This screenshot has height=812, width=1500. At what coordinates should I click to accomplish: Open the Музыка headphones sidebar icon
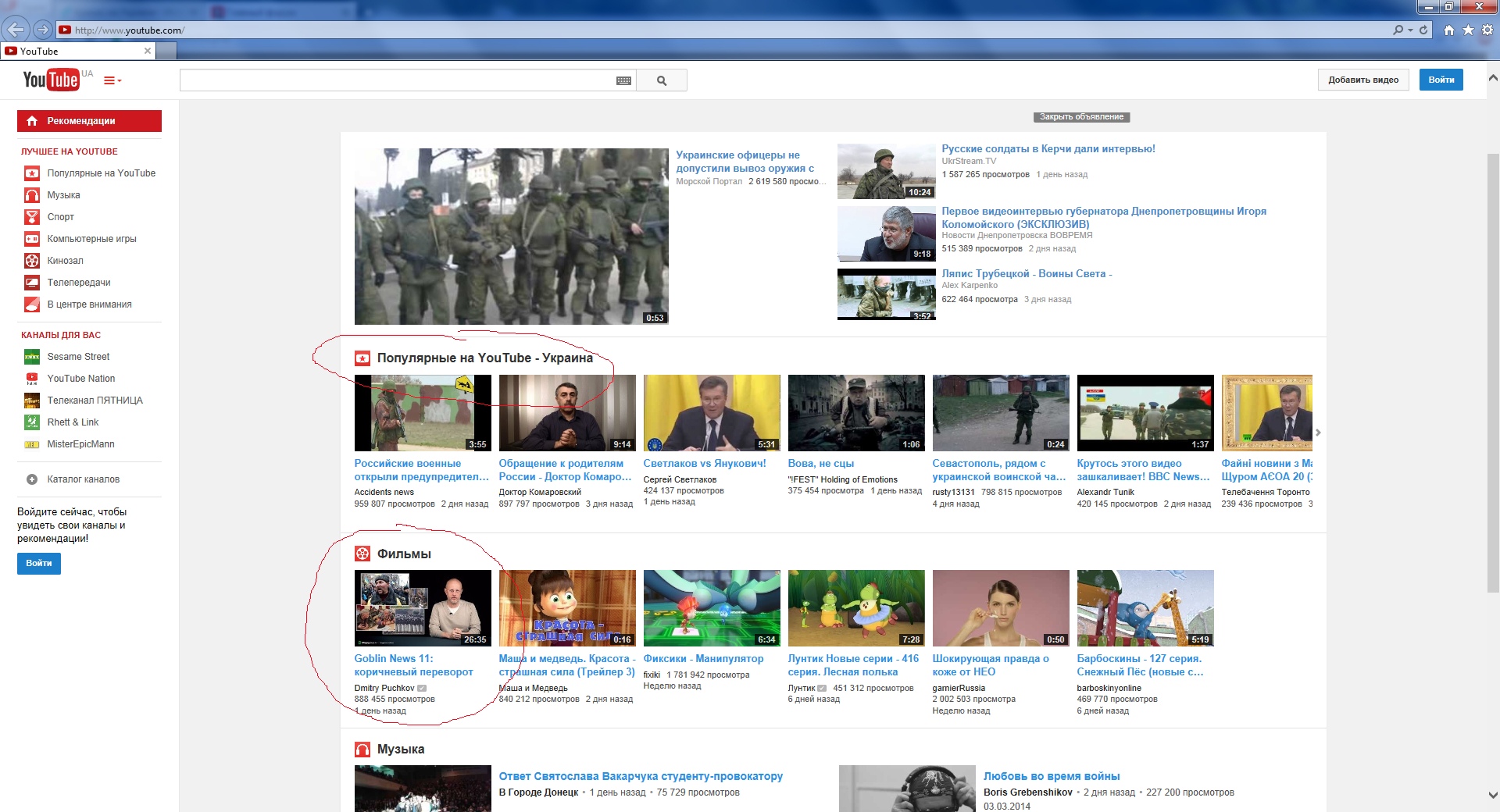32,195
